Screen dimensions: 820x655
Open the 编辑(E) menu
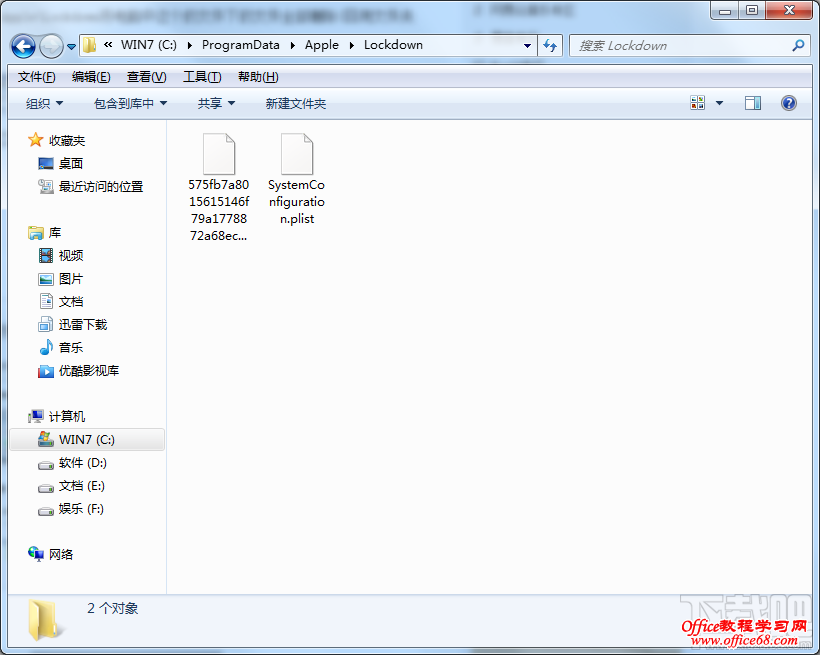[x=91, y=77]
